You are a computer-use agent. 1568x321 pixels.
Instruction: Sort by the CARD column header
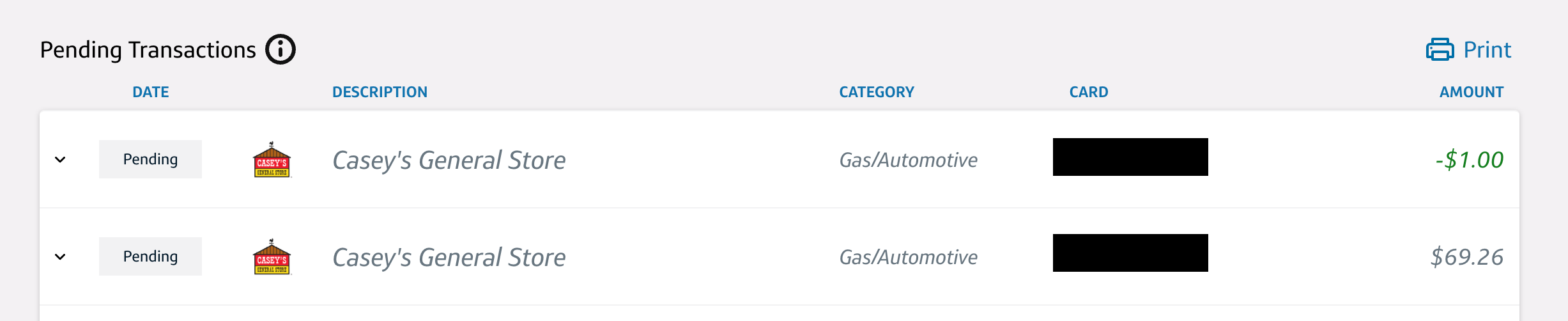click(x=1088, y=92)
